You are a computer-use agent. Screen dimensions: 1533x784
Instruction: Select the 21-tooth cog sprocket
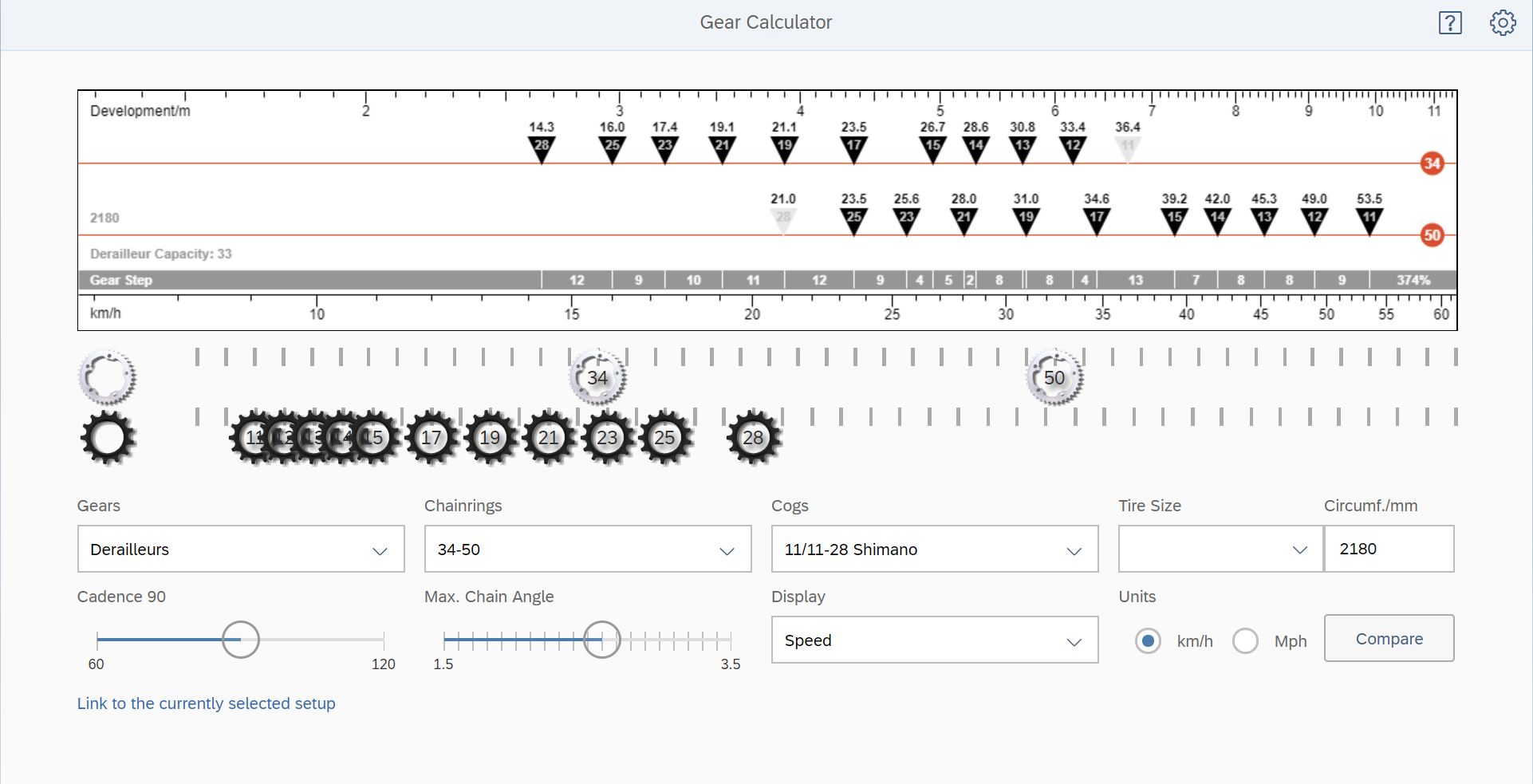548,438
